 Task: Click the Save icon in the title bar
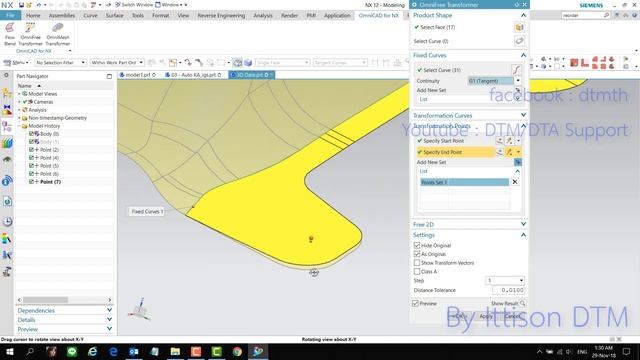[21, 5]
